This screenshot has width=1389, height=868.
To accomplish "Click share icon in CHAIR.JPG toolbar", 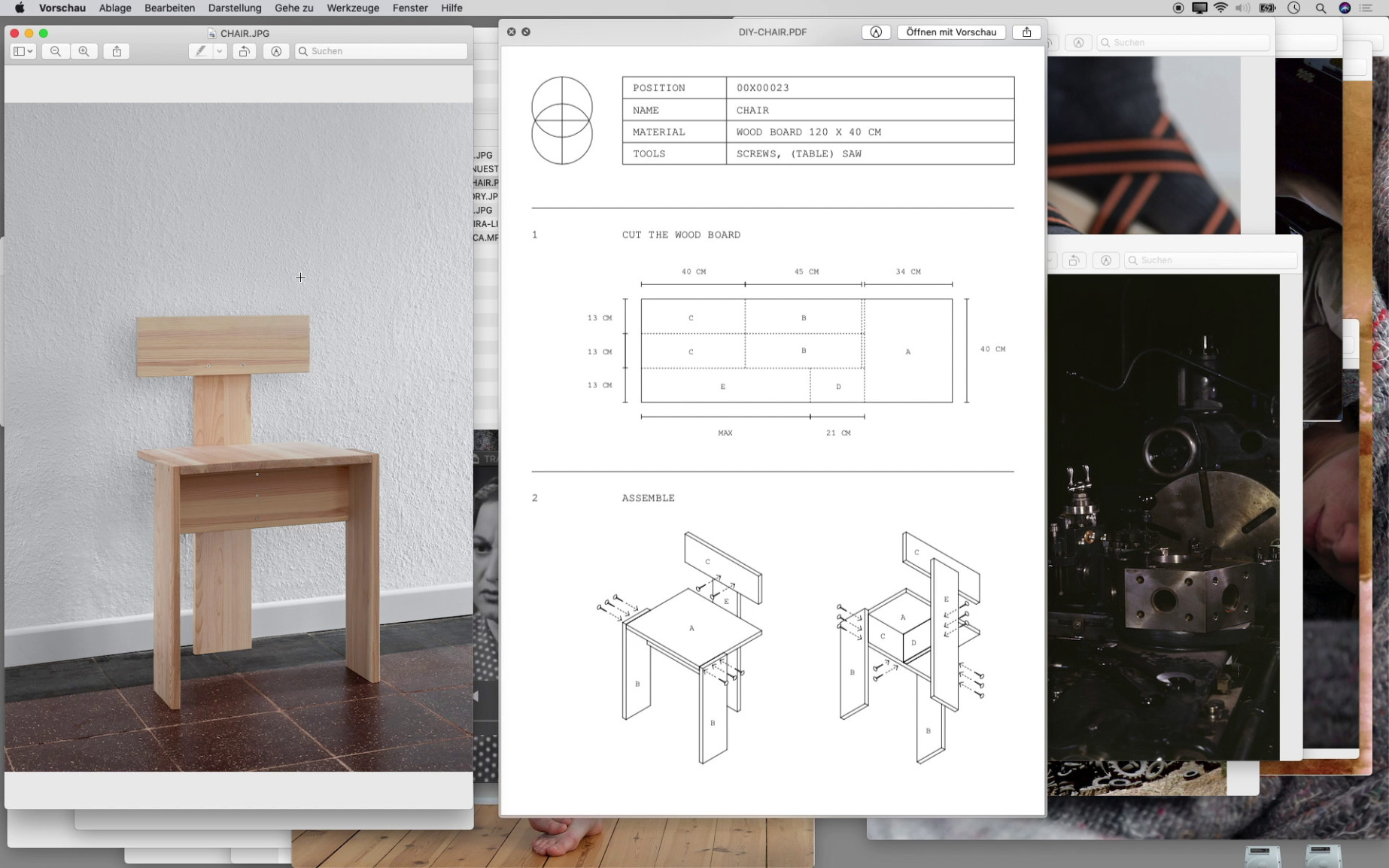I will [117, 51].
